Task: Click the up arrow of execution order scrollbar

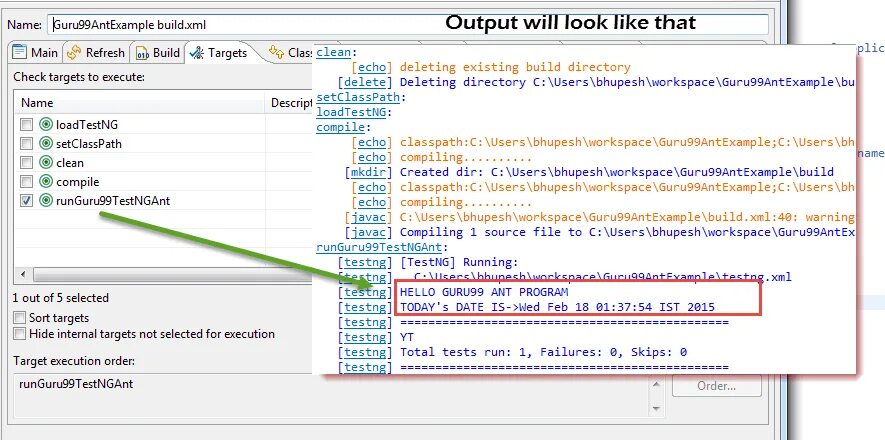Action: (x=655, y=384)
